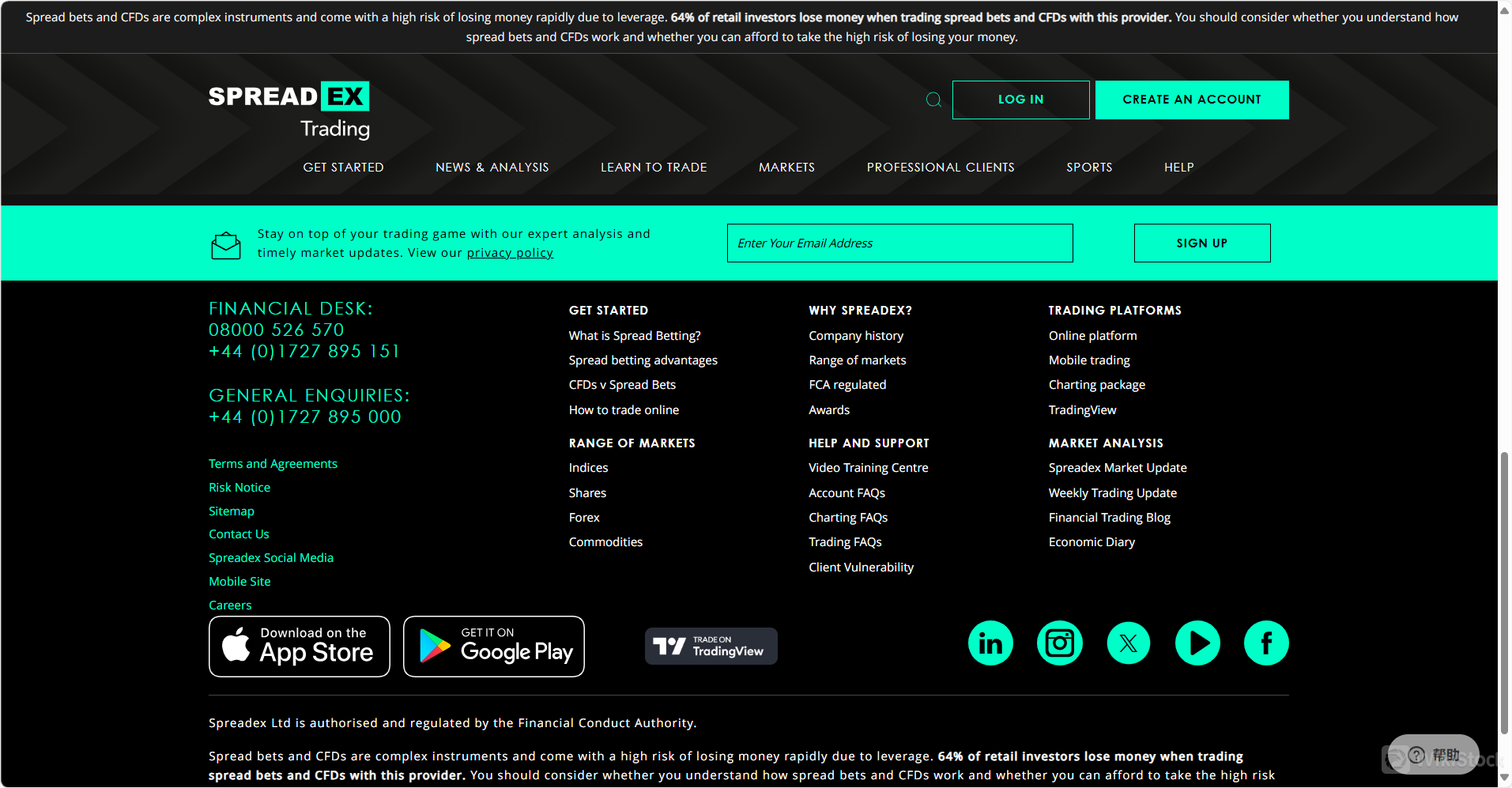Viewport: 1512px width, 788px height.
Task: Click the Spreadex Trading logo
Action: point(289,111)
